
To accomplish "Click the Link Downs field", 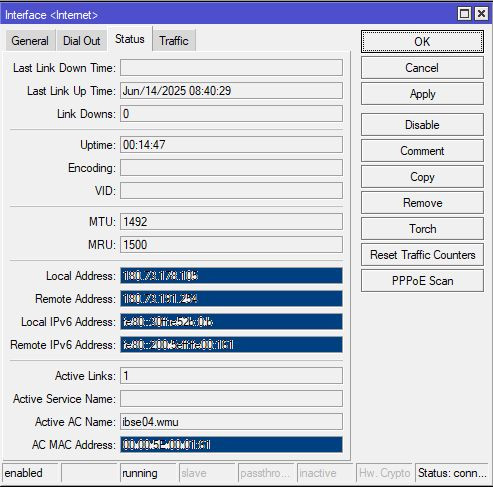I will [x=231, y=114].
